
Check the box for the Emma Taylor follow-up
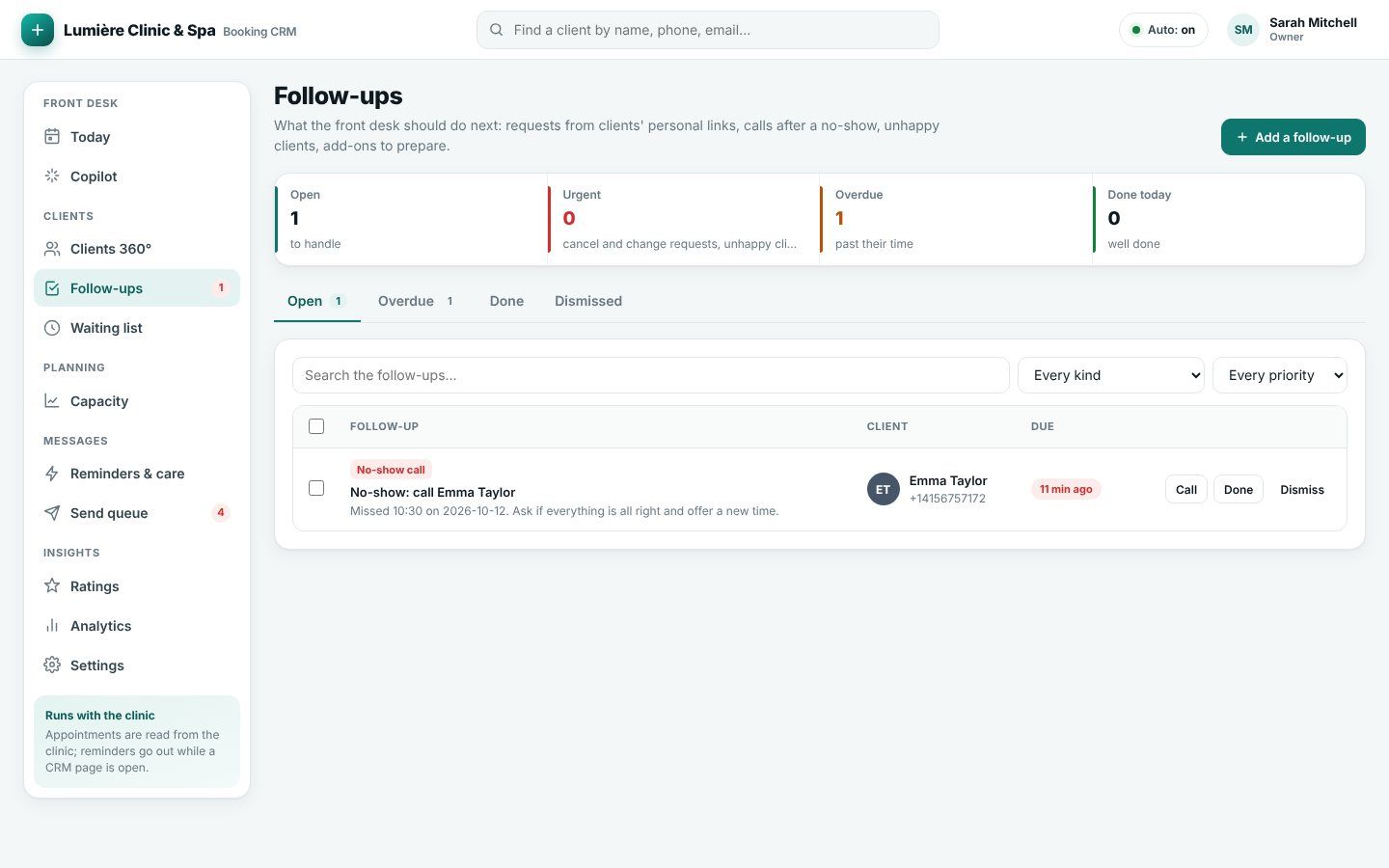[x=316, y=488]
